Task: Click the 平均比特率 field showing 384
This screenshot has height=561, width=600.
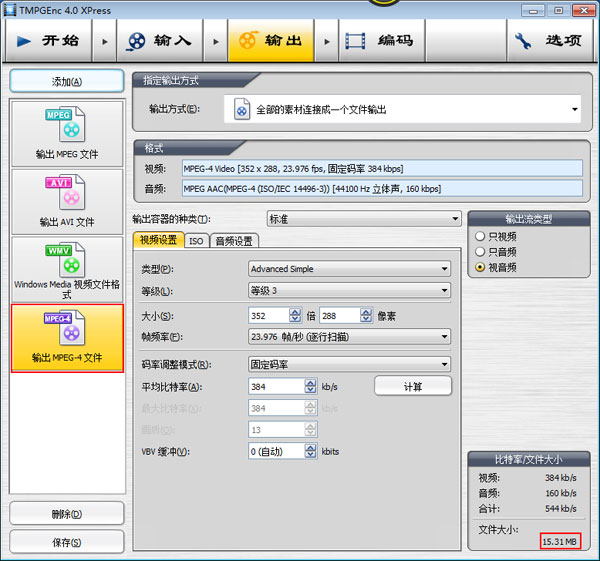Action: click(x=277, y=386)
